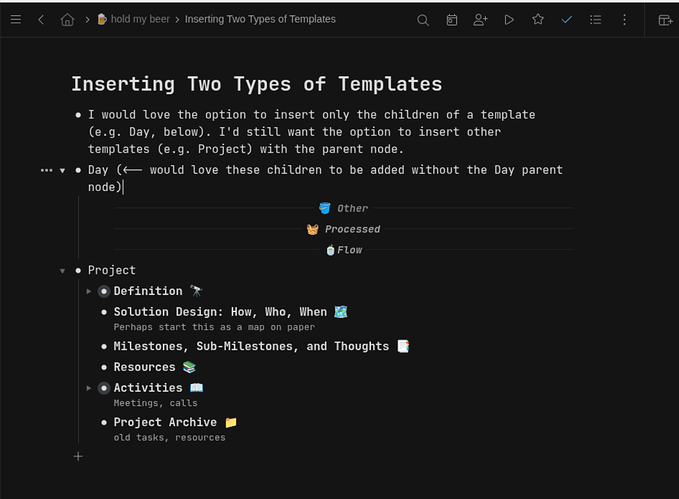Viewport: 679px width, 499px height.
Task: Click bullet of 'Milestones, Sub-Milestones, and Thoughts'
Action: (x=103, y=347)
